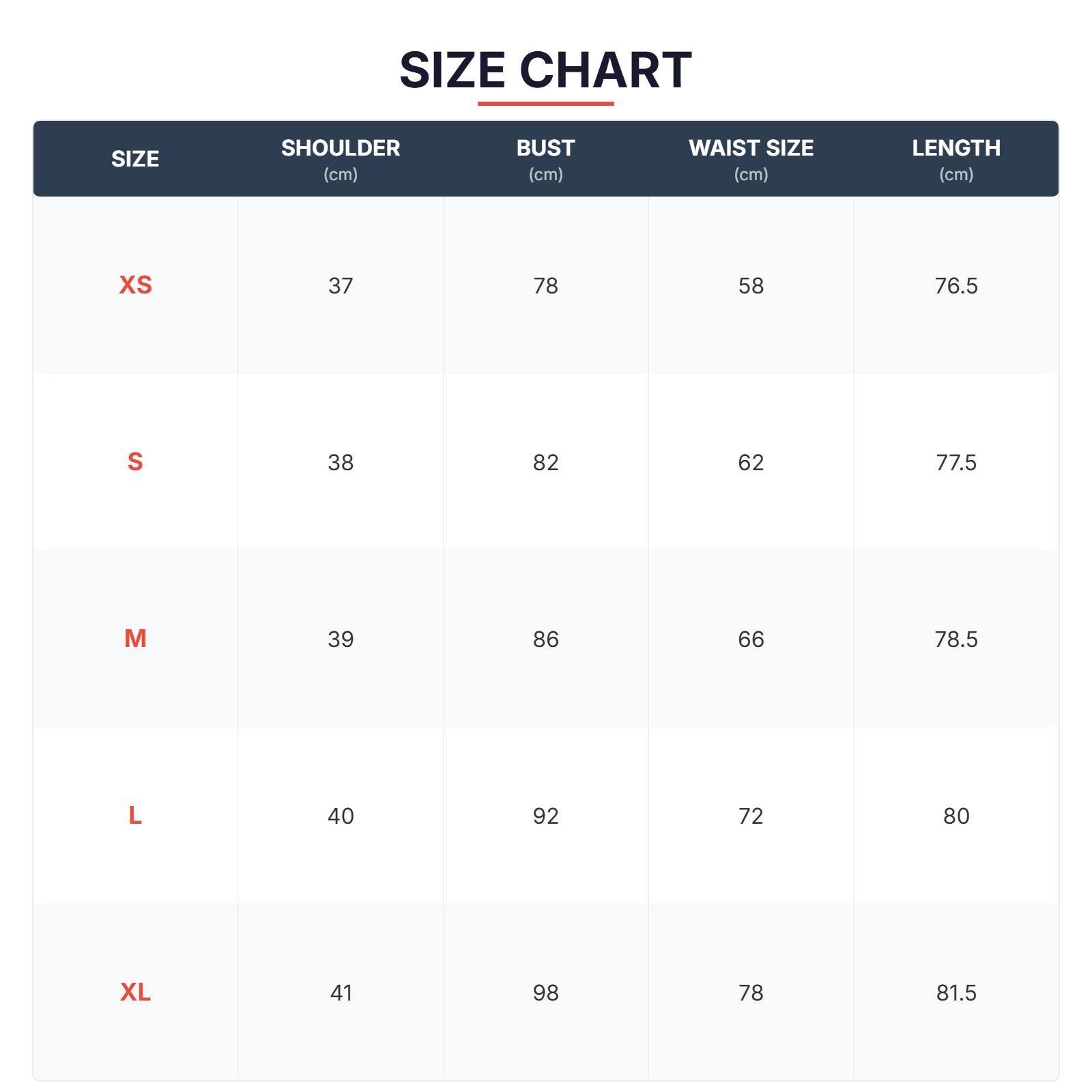Click the XS shoulder value 37
The width and height of the screenshot is (1092, 1092).
pos(341,285)
